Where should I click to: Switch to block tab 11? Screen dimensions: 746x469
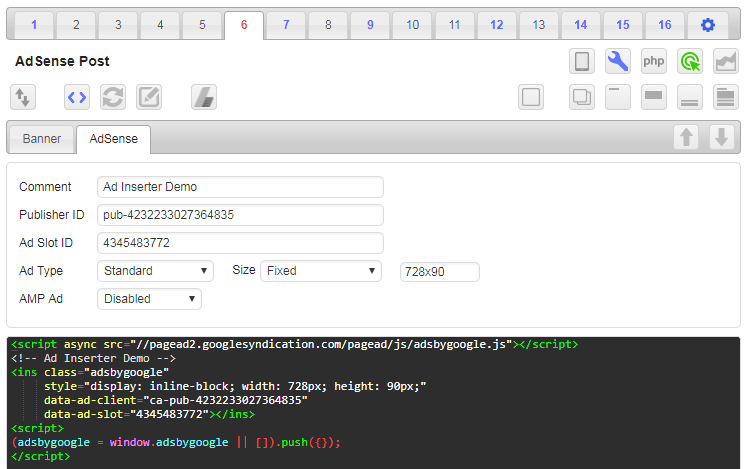pyautogui.click(x=454, y=25)
